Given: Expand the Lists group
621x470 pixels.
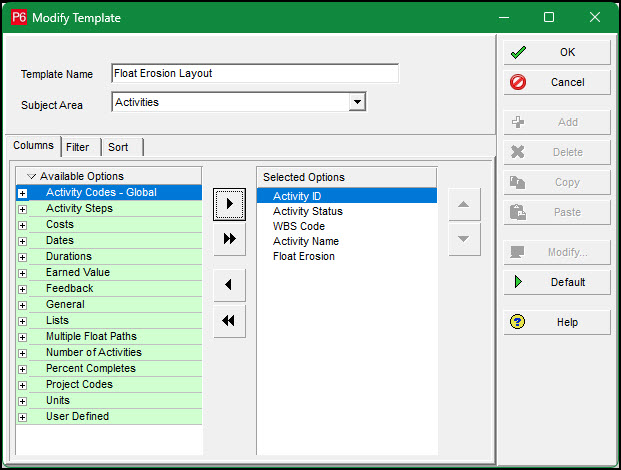Looking at the screenshot, I should click(x=23, y=321).
